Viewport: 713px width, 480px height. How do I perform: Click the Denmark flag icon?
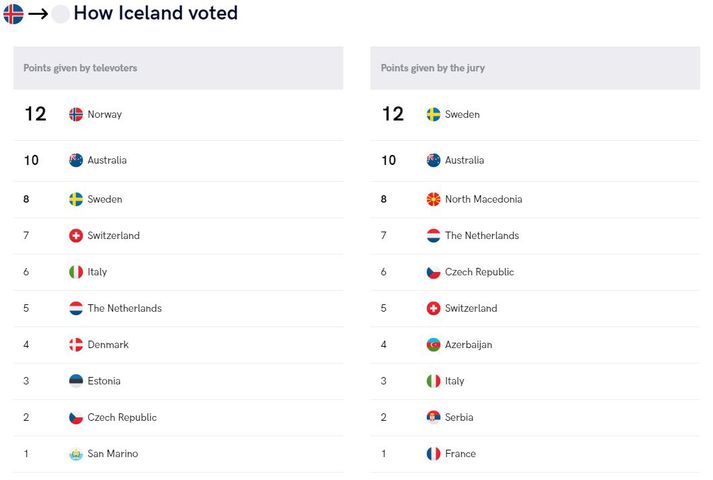click(x=76, y=345)
